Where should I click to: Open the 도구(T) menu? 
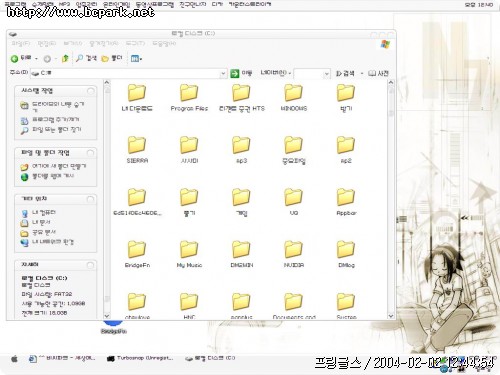(135, 44)
